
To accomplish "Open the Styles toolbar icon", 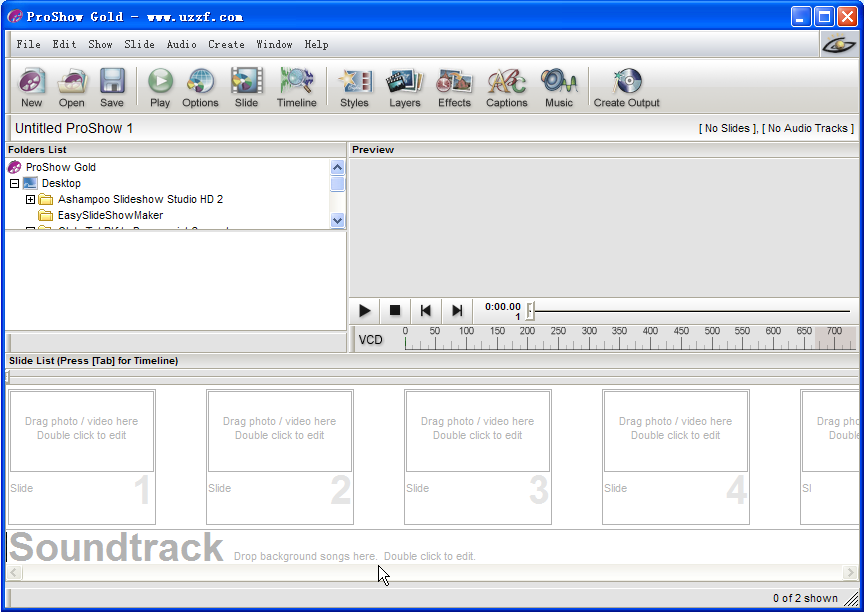I will [354, 87].
